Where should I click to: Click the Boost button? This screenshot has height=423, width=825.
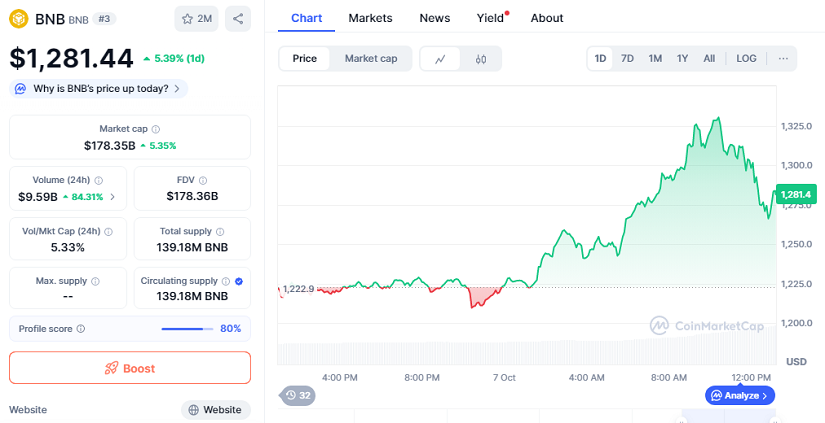tap(130, 368)
